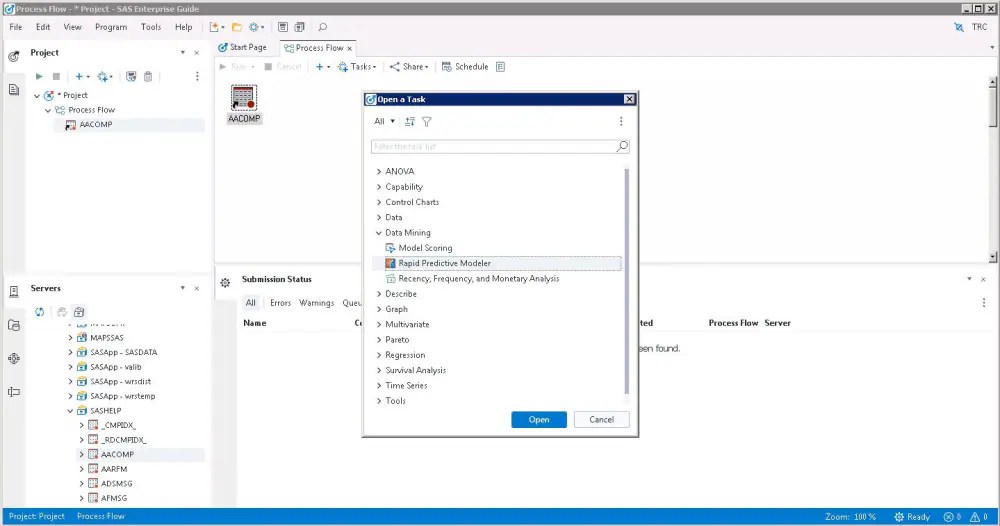Click the Open button in dialog
Image resolution: width=1000 pixels, height=526 pixels.
coord(539,420)
